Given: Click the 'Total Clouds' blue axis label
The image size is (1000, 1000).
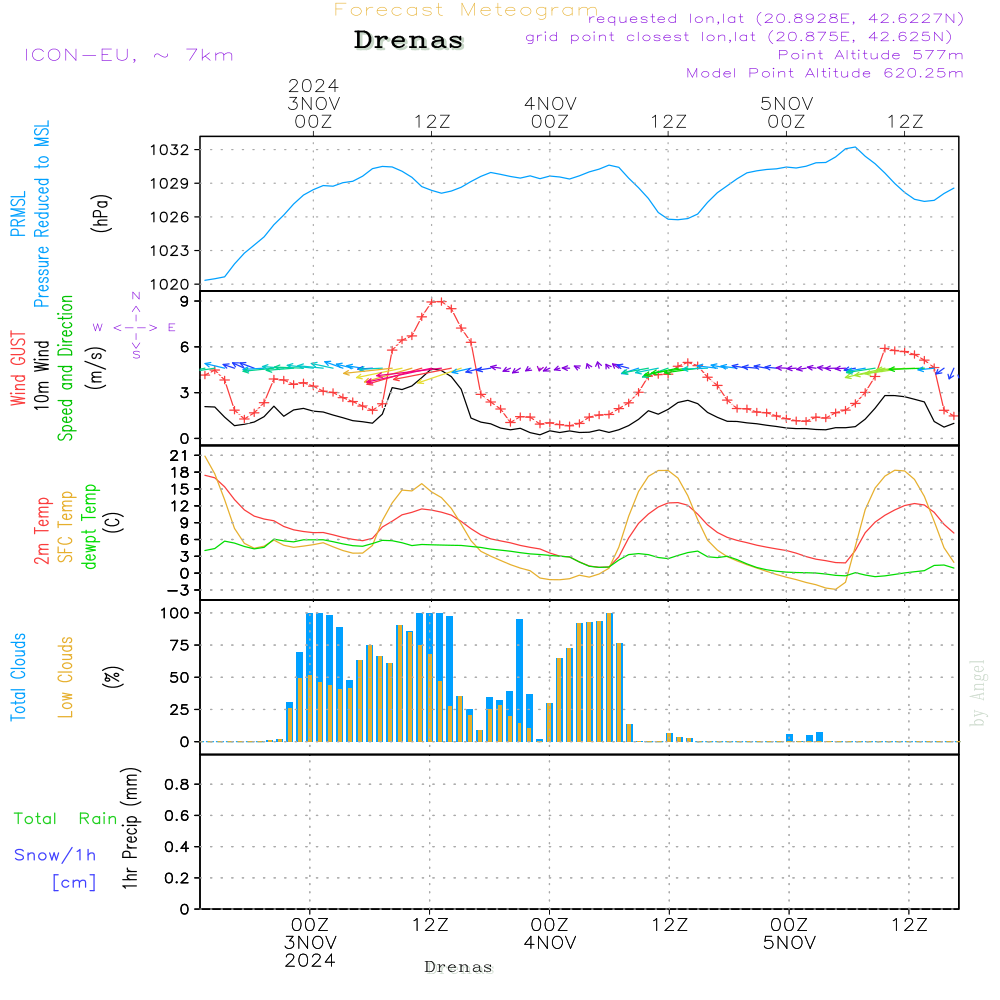Looking at the screenshot, I should click(18, 677).
